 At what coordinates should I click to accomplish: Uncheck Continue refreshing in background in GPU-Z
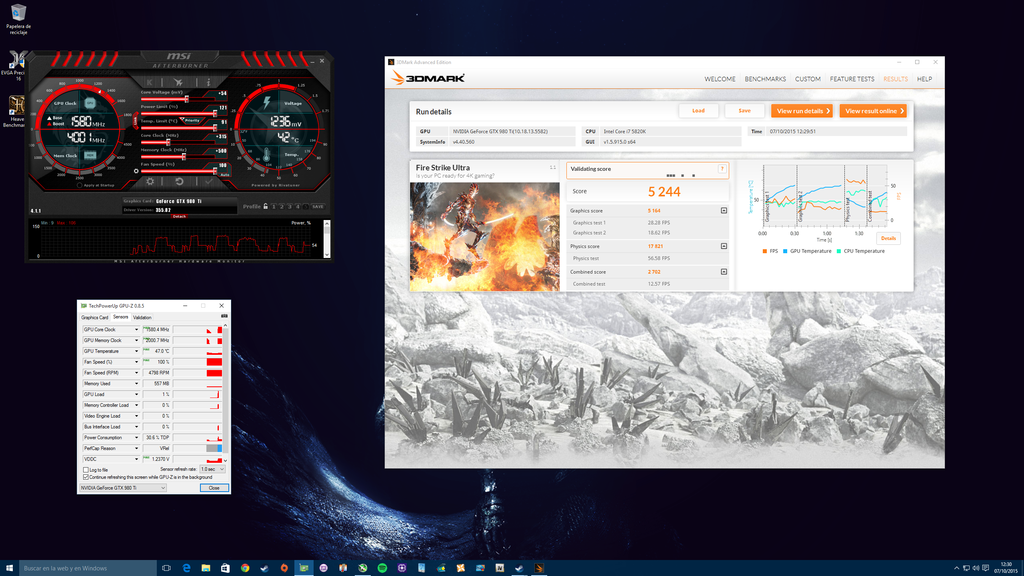coord(86,477)
